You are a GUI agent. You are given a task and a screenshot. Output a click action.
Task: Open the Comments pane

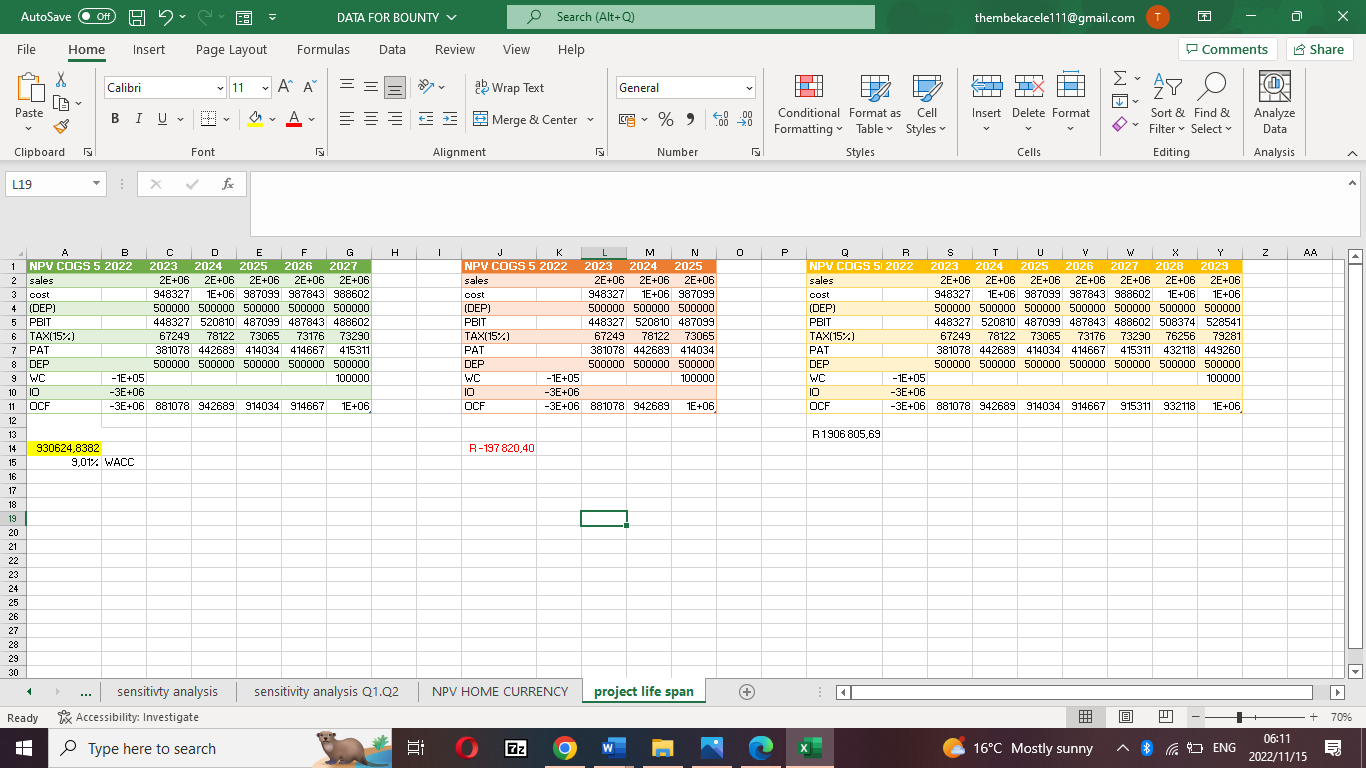[1228, 48]
